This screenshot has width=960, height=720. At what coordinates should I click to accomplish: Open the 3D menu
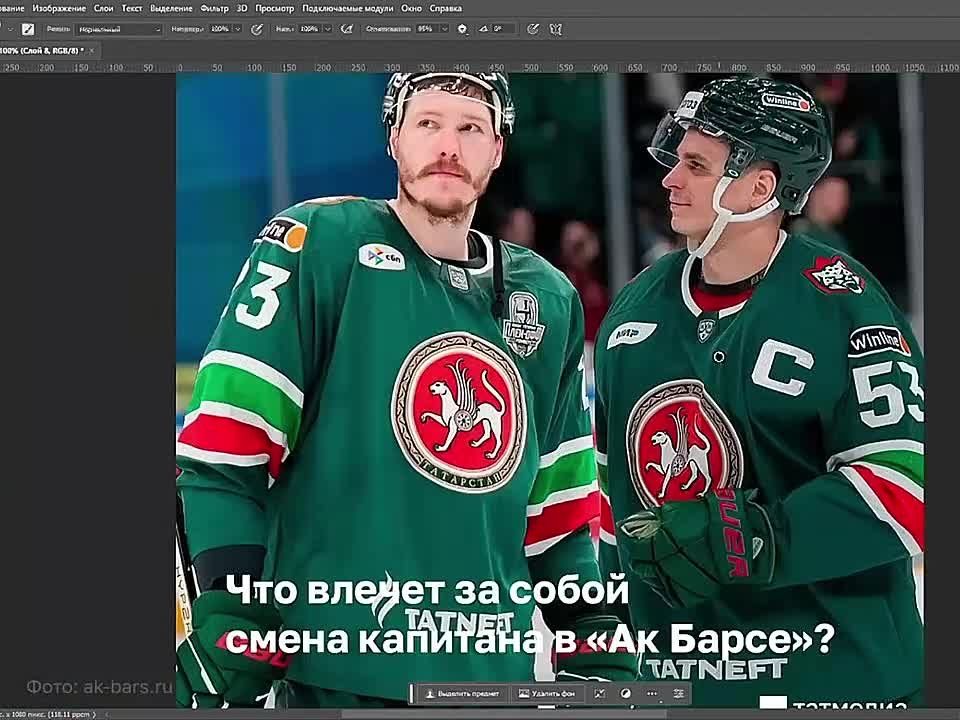pos(242,9)
